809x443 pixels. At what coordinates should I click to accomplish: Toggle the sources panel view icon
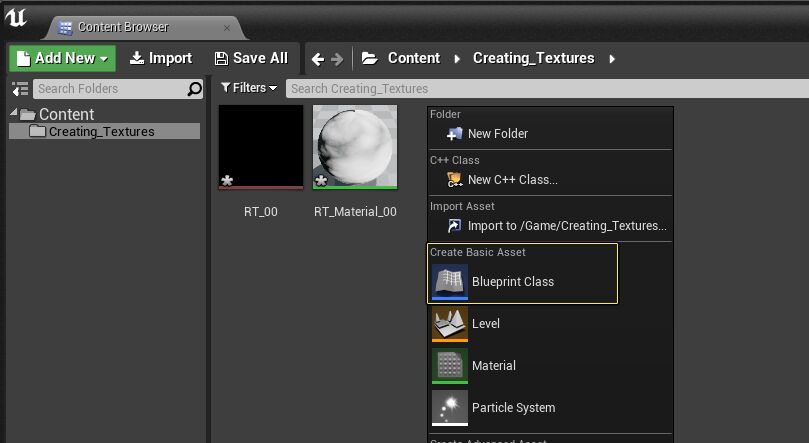20,89
